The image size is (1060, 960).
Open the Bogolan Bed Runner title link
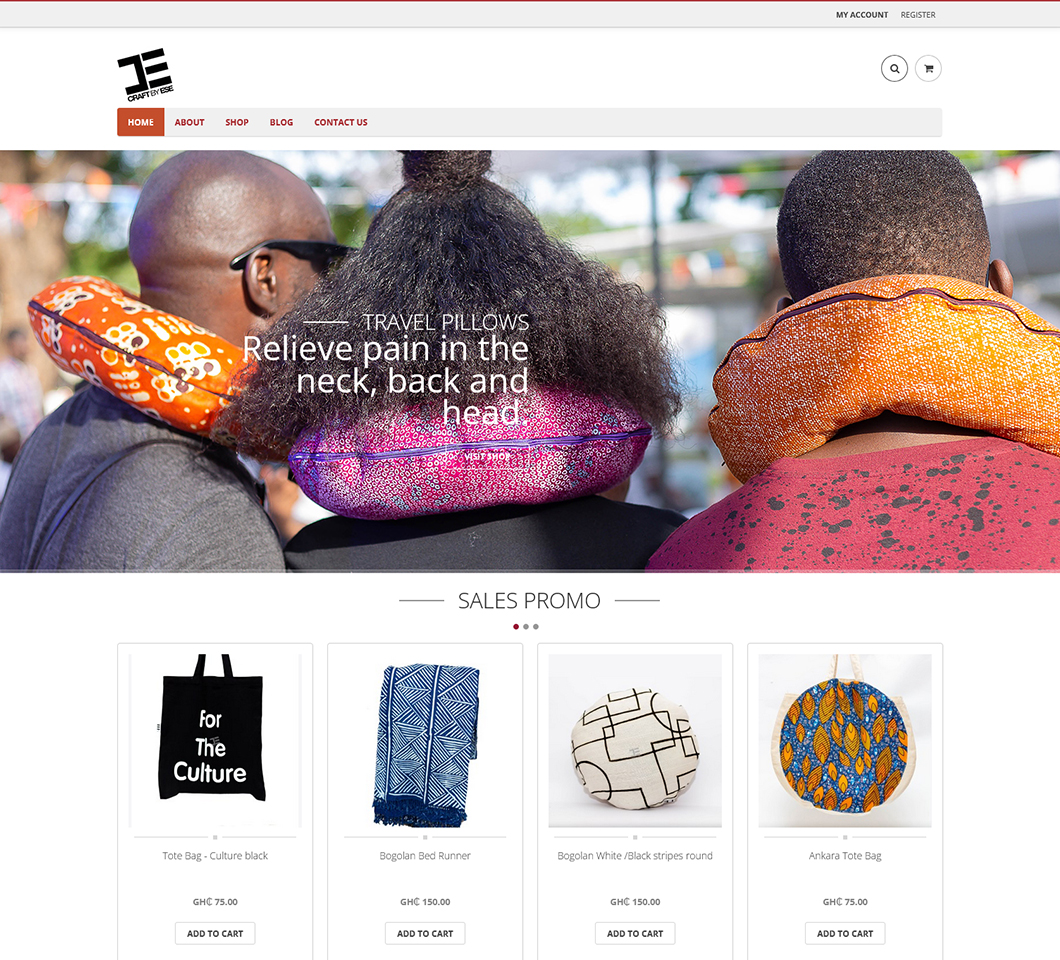(x=425, y=856)
